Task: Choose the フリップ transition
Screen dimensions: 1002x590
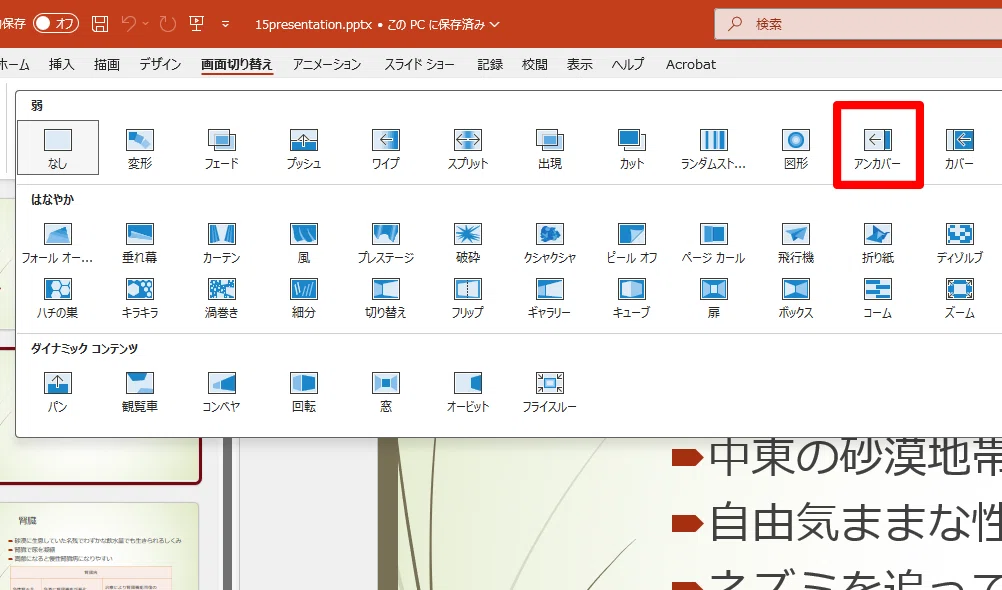Action: (468, 299)
